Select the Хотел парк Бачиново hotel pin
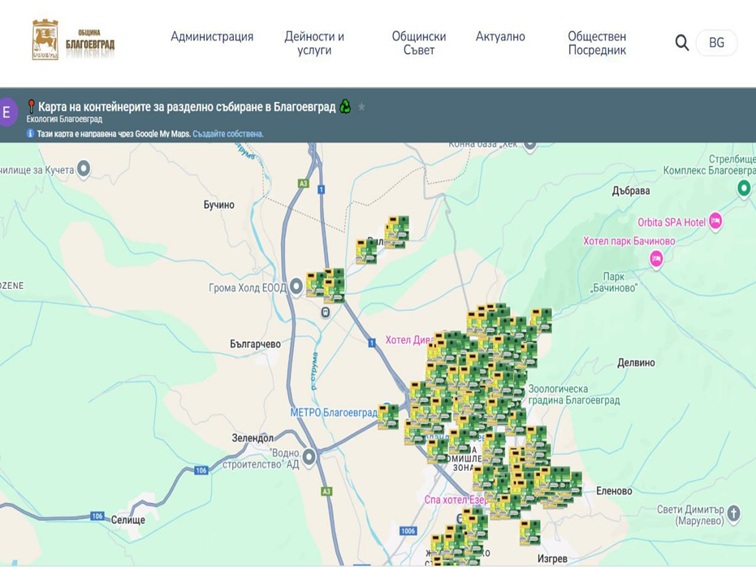The width and height of the screenshot is (756, 567). (656, 259)
